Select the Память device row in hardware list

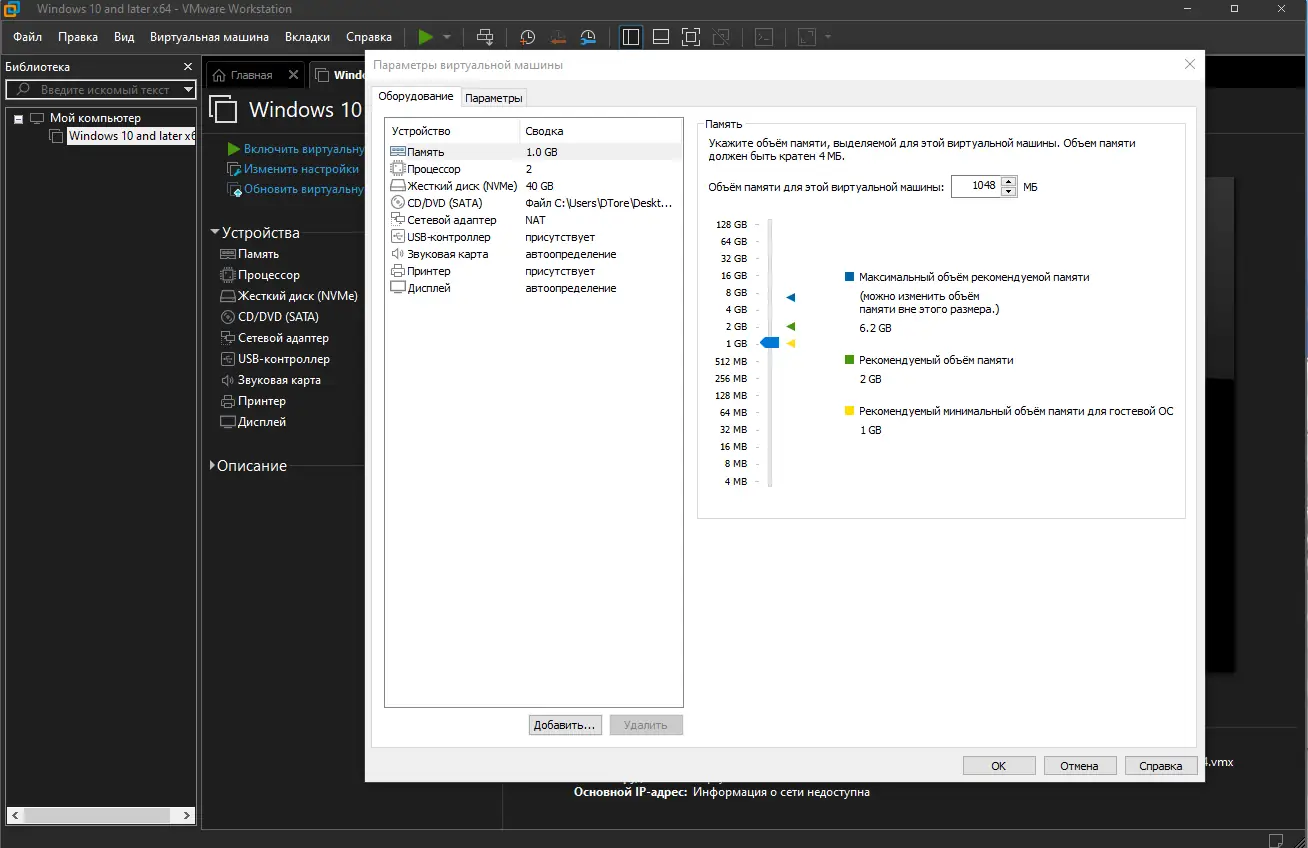(533, 152)
